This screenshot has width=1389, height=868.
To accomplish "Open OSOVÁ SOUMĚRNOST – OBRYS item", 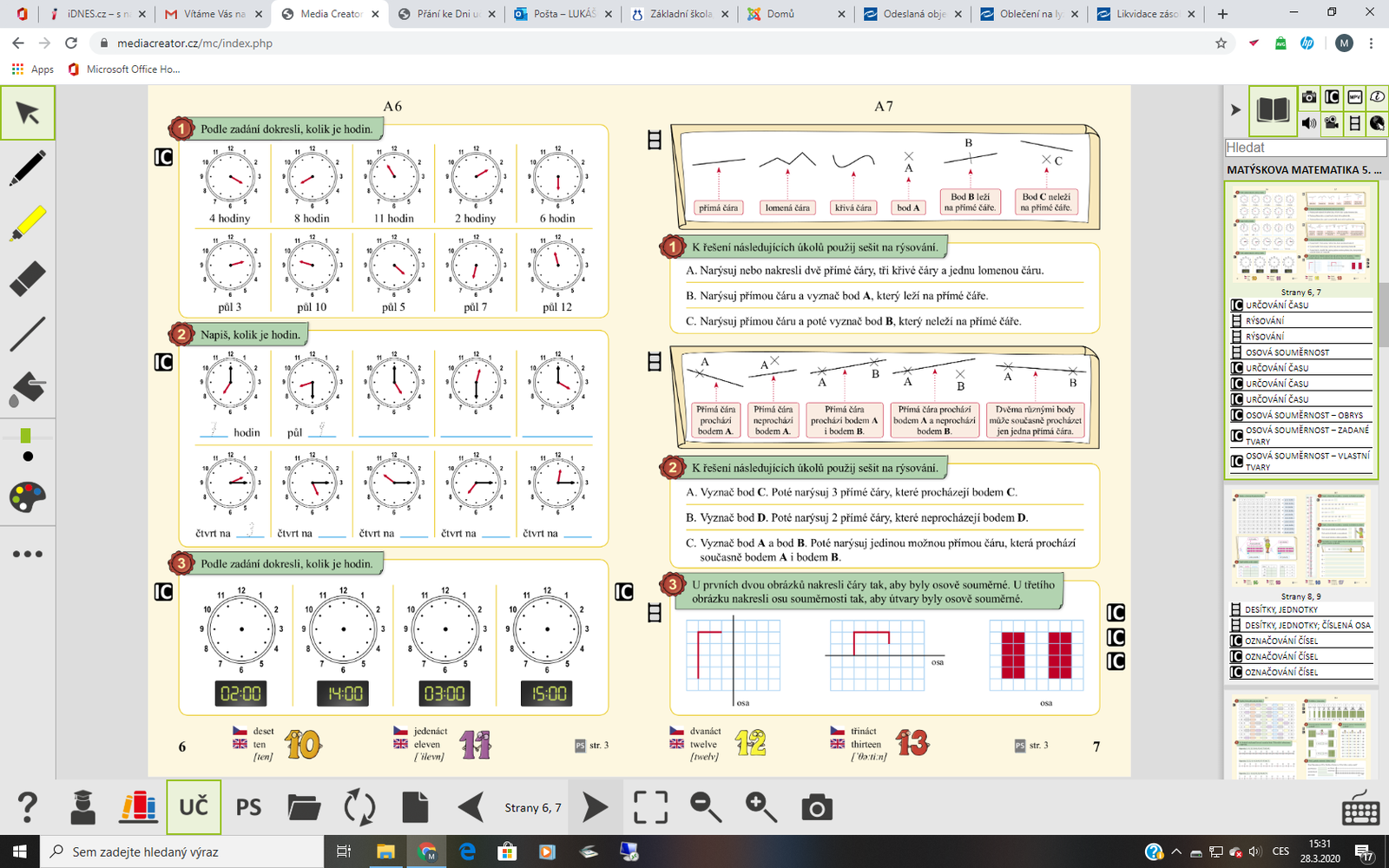I will tap(1301, 415).
